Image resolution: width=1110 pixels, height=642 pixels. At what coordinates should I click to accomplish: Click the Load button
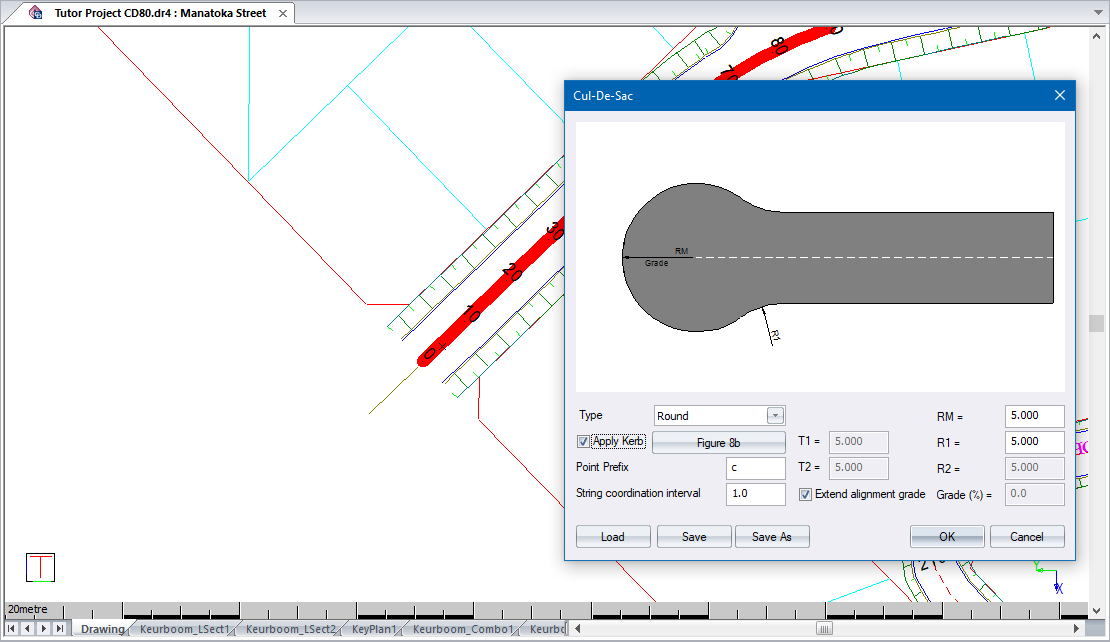[613, 537]
